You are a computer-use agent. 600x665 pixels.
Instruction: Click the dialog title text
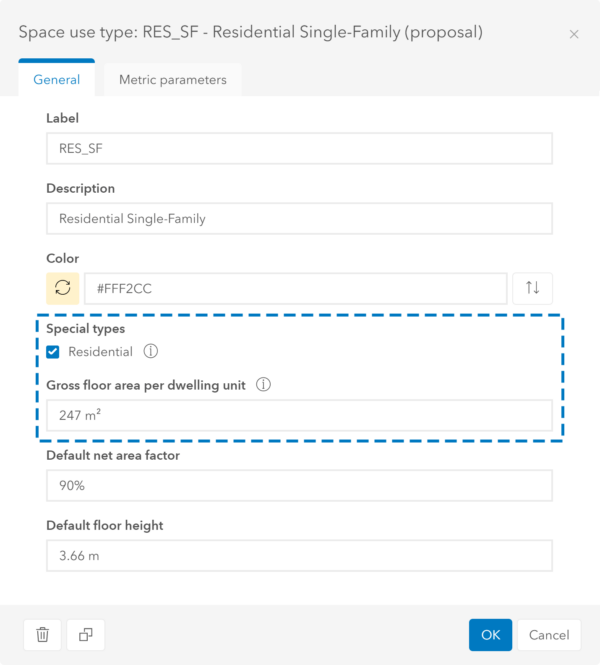pyautogui.click(x=250, y=33)
